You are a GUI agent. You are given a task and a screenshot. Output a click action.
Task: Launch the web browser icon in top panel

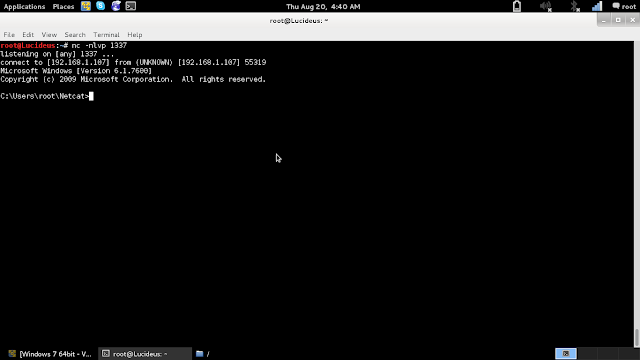pyautogui.click(x=116, y=6)
